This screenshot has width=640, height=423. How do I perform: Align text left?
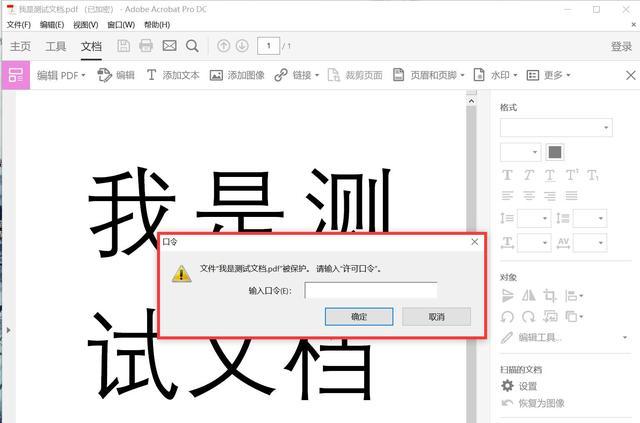click(x=507, y=196)
